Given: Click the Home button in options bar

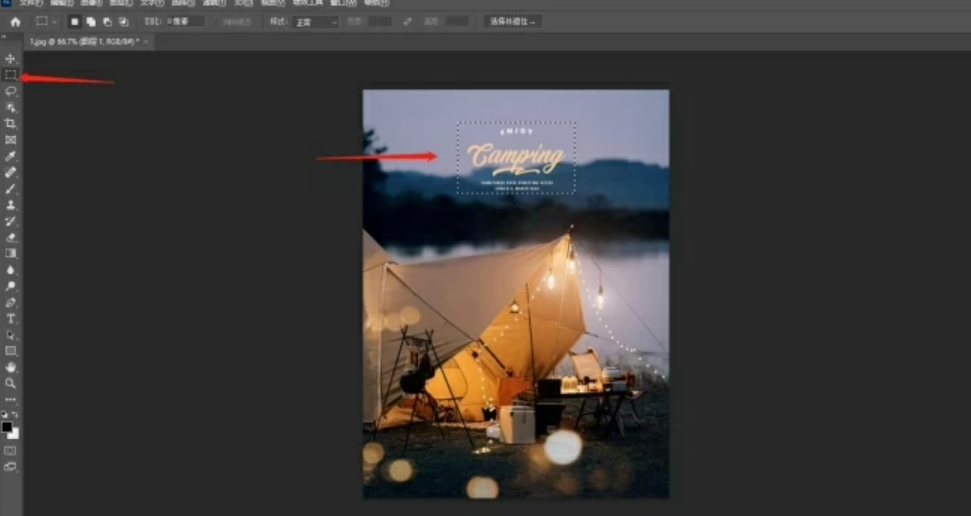Looking at the screenshot, I should [x=15, y=22].
